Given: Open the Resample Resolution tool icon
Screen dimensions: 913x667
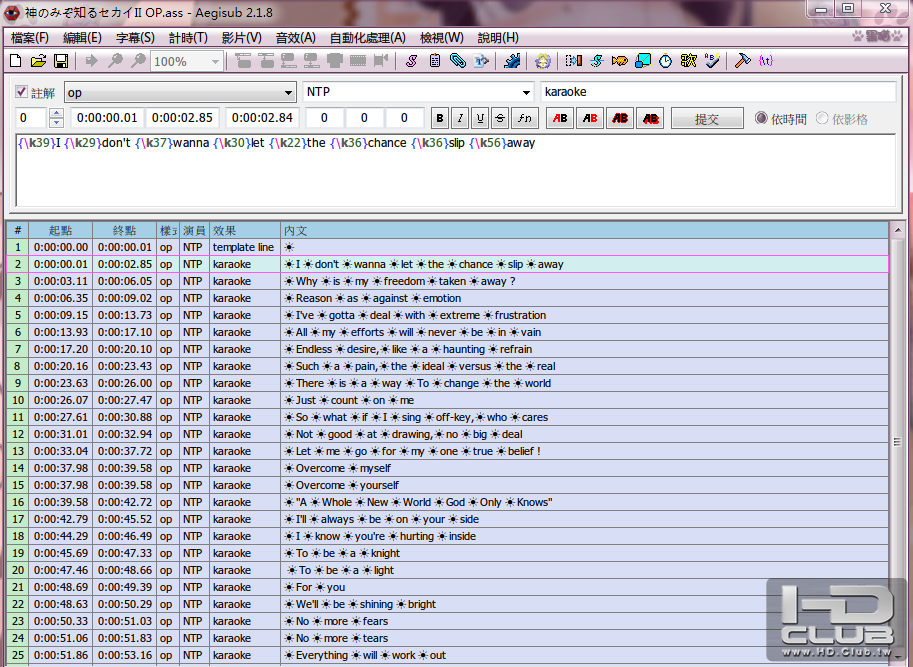Looking at the screenshot, I should coord(643,61).
